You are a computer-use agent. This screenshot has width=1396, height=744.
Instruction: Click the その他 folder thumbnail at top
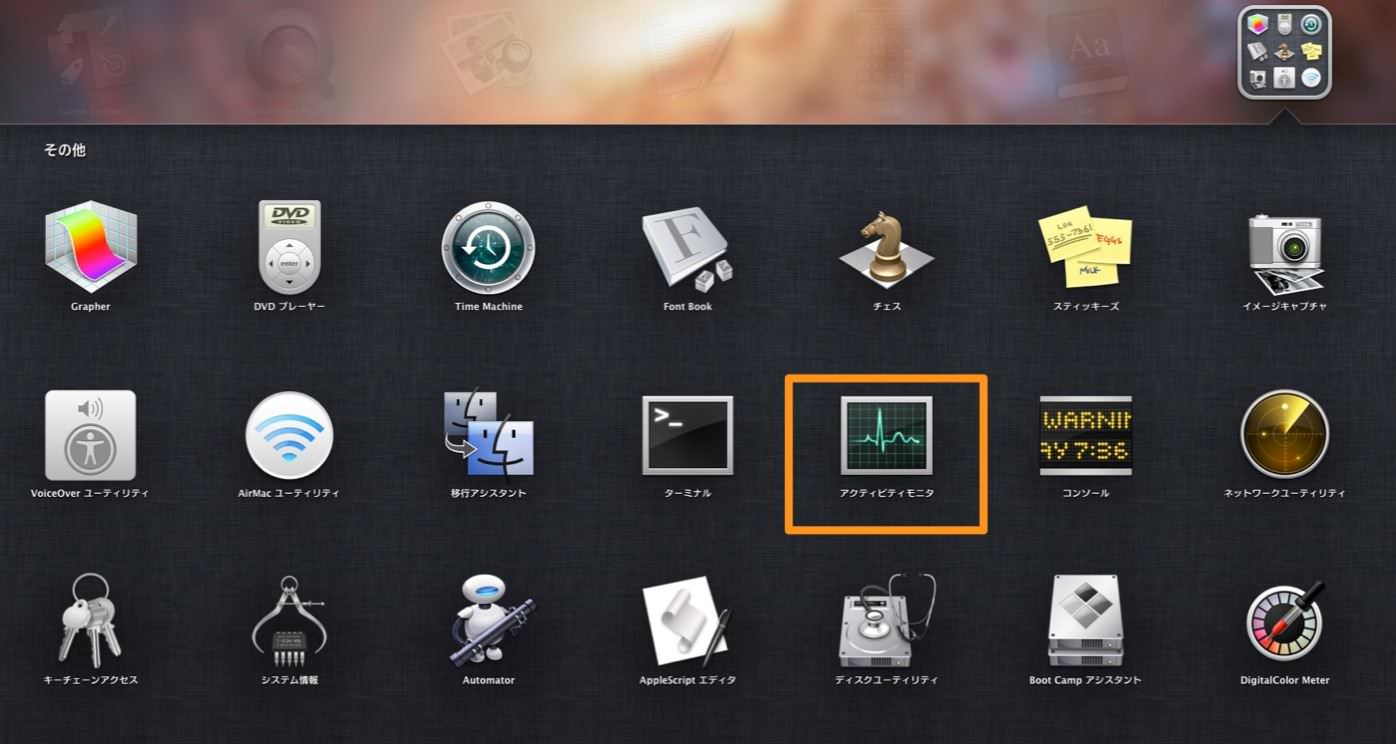(x=1285, y=52)
